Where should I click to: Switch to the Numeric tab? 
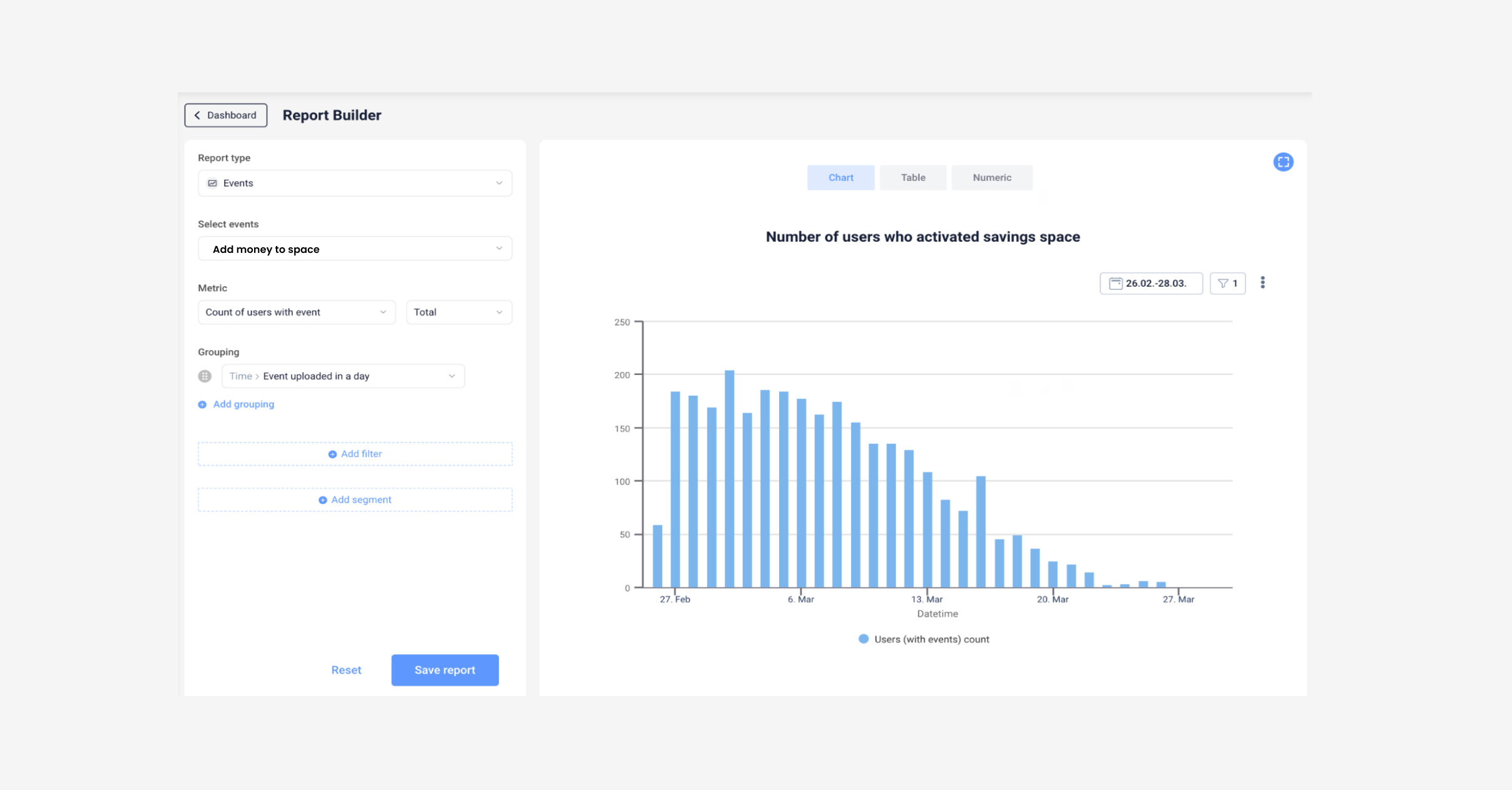point(991,178)
